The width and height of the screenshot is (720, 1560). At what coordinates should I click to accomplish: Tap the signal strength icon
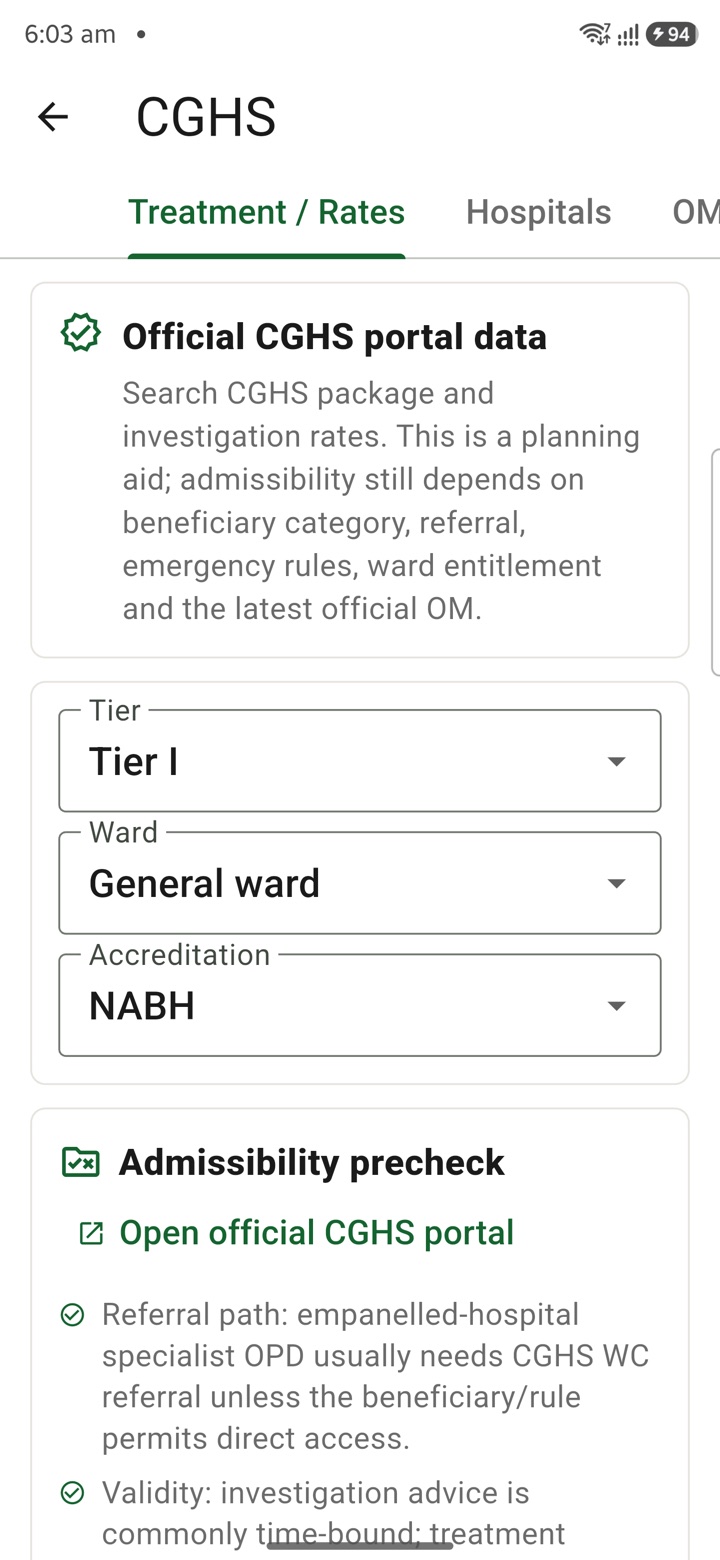tap(628, 35)
